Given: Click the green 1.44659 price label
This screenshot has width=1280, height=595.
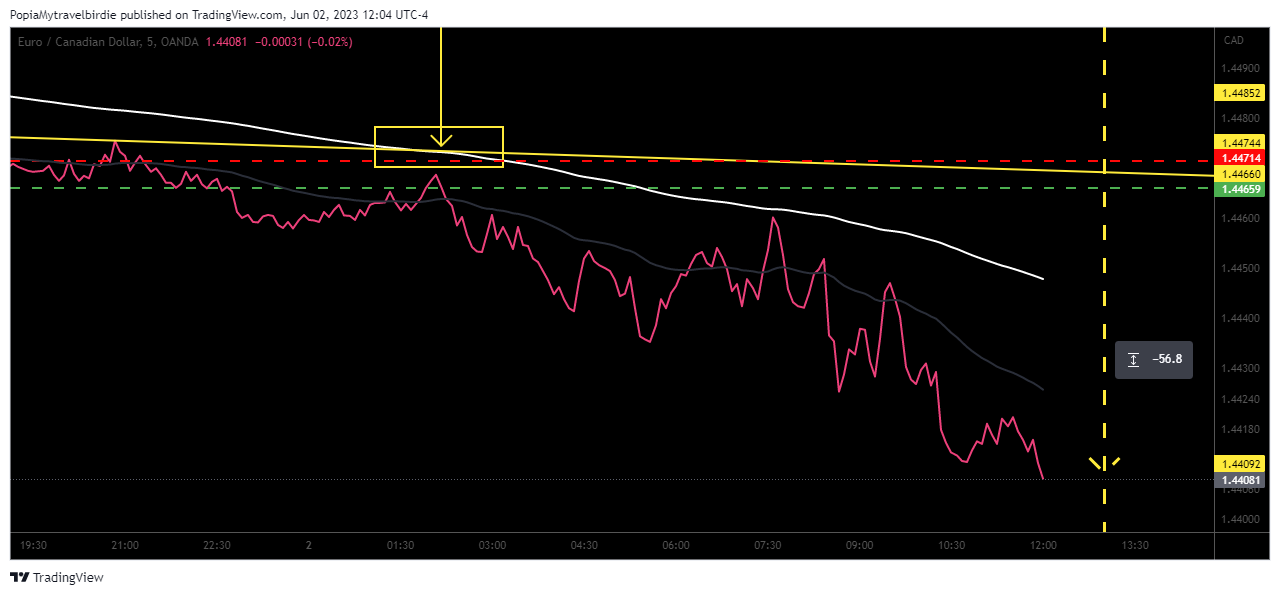Looking at the screenshot, I should click(1239, 189).
